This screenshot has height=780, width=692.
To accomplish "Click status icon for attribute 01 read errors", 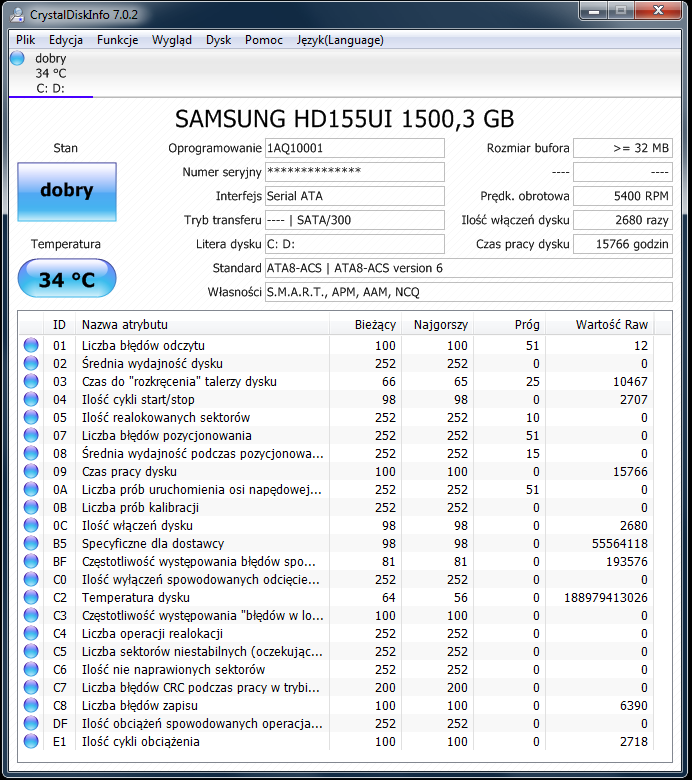I will click(x=31, y=346).
